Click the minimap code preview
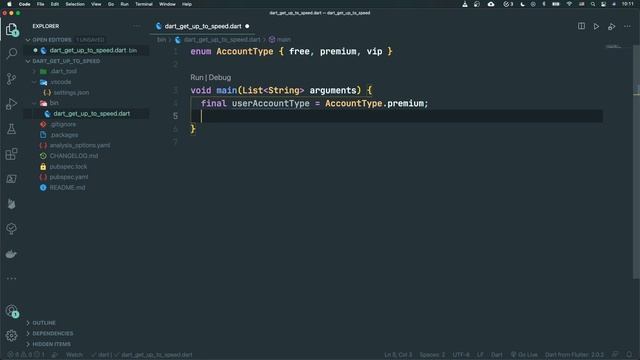Viewport: 640px width, 360px height. coord(613,47)
